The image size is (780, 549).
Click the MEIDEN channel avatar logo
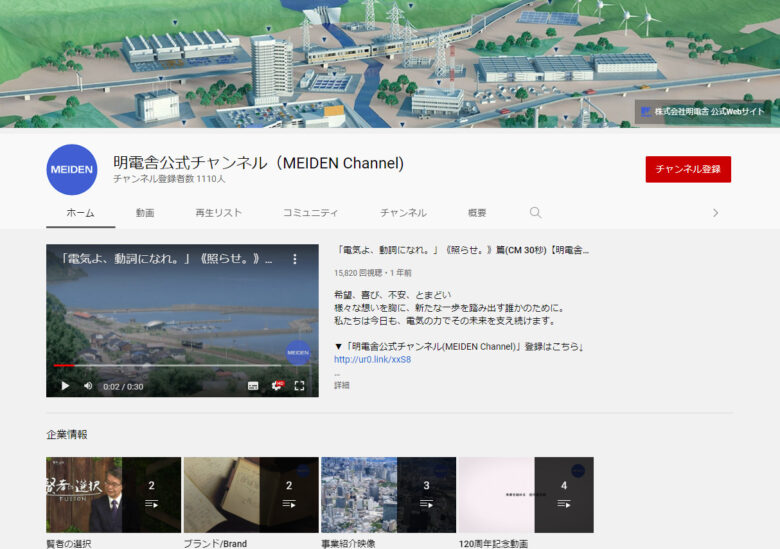pos(72,170)
